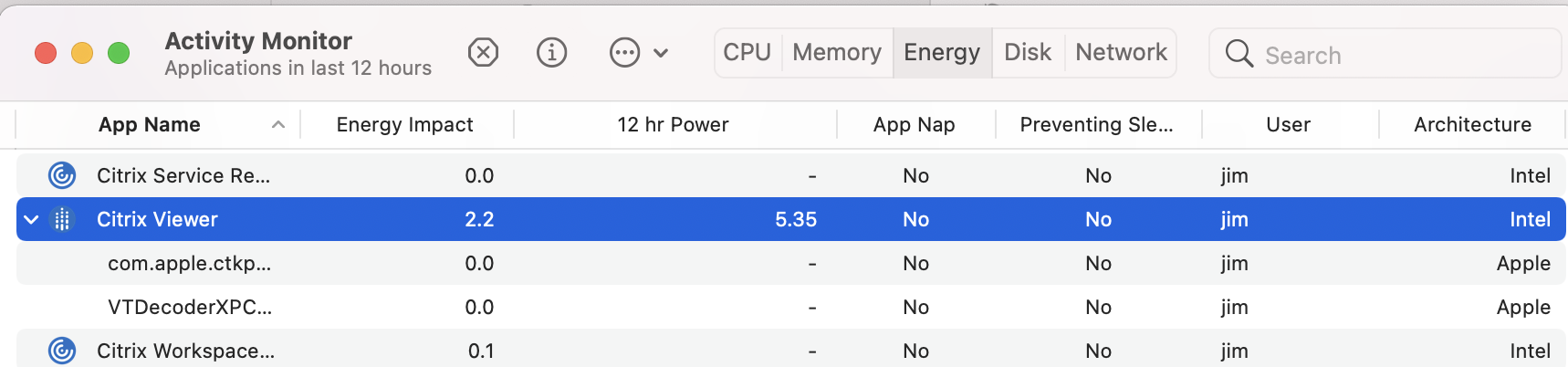Sort by 12 hr Power column
The image size is (1568, 367).
tap(673, 125)
